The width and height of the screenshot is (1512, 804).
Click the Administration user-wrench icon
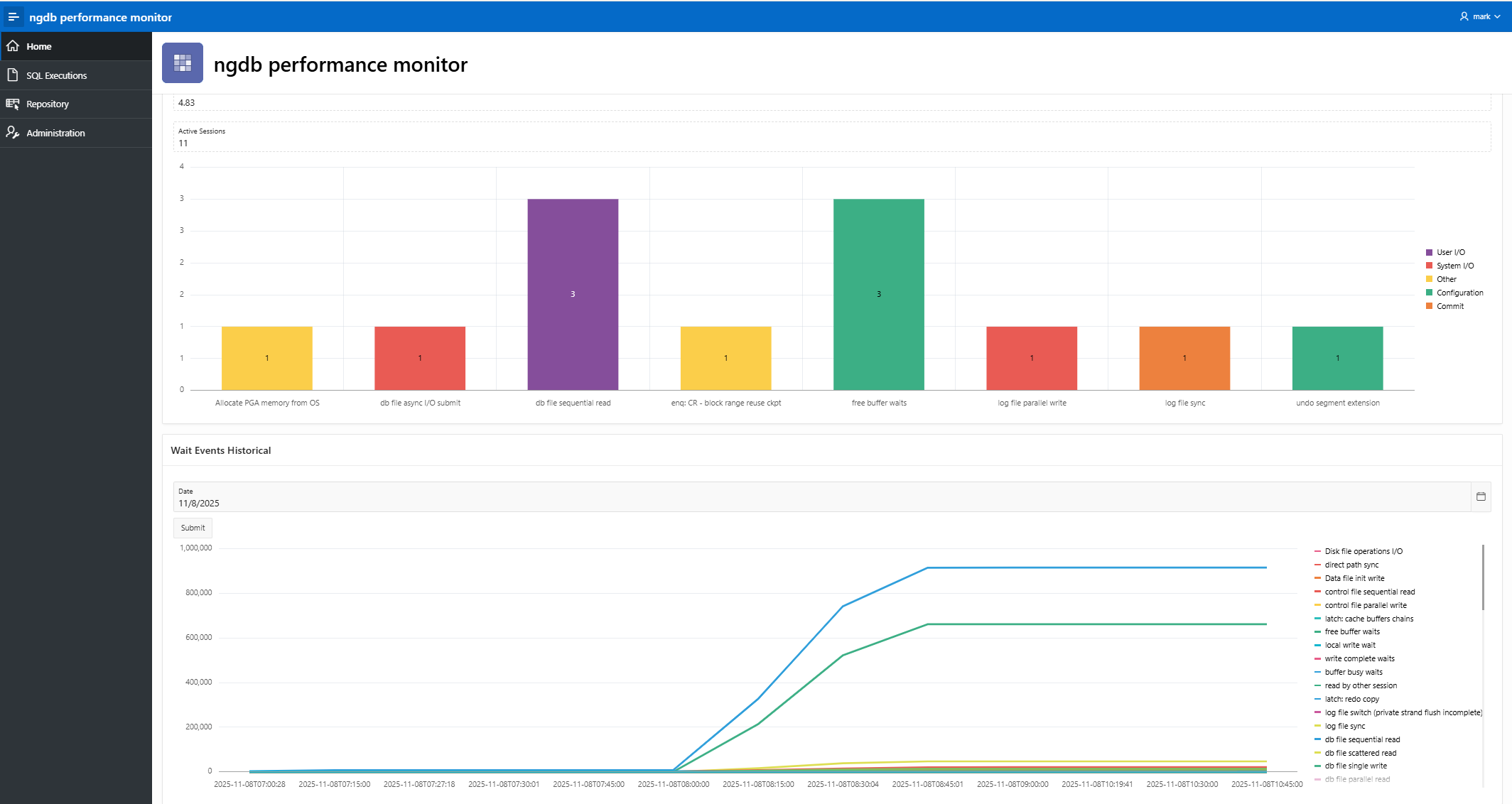(x=13, y=133)
